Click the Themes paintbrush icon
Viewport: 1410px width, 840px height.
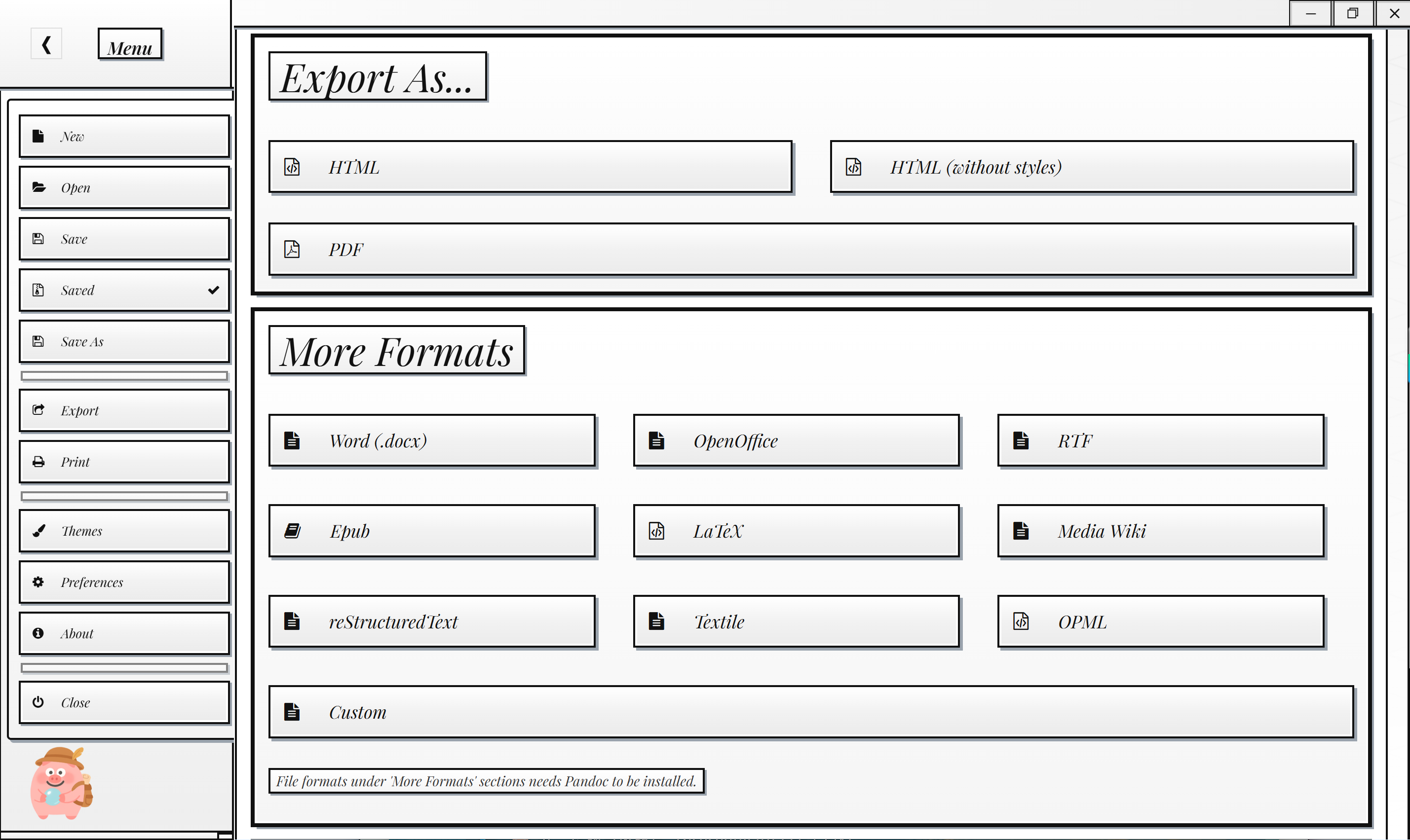click(38, 531)
